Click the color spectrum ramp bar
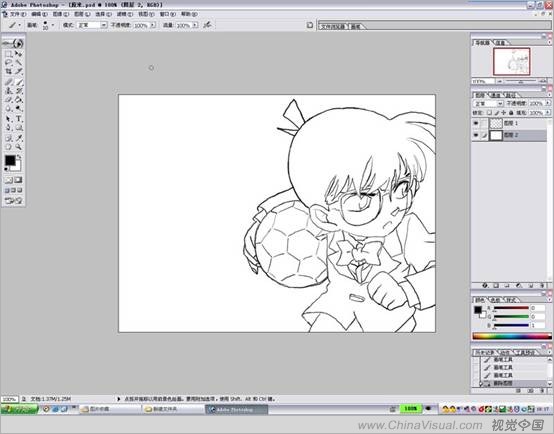This screenshot has width=554, height=434. click(x=512, y=336)
